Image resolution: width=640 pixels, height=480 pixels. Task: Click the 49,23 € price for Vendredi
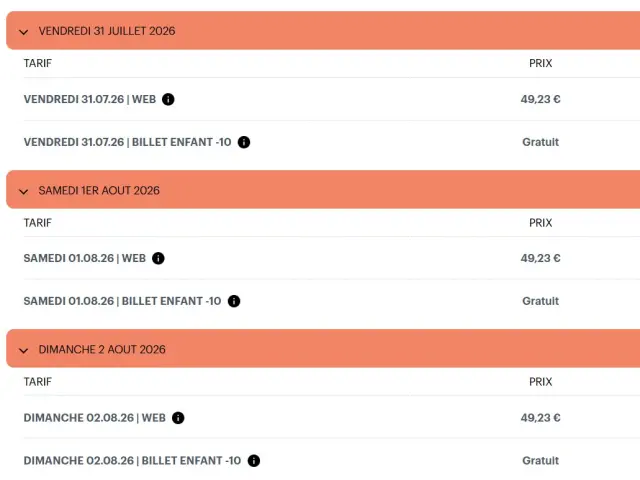point(540,100)
